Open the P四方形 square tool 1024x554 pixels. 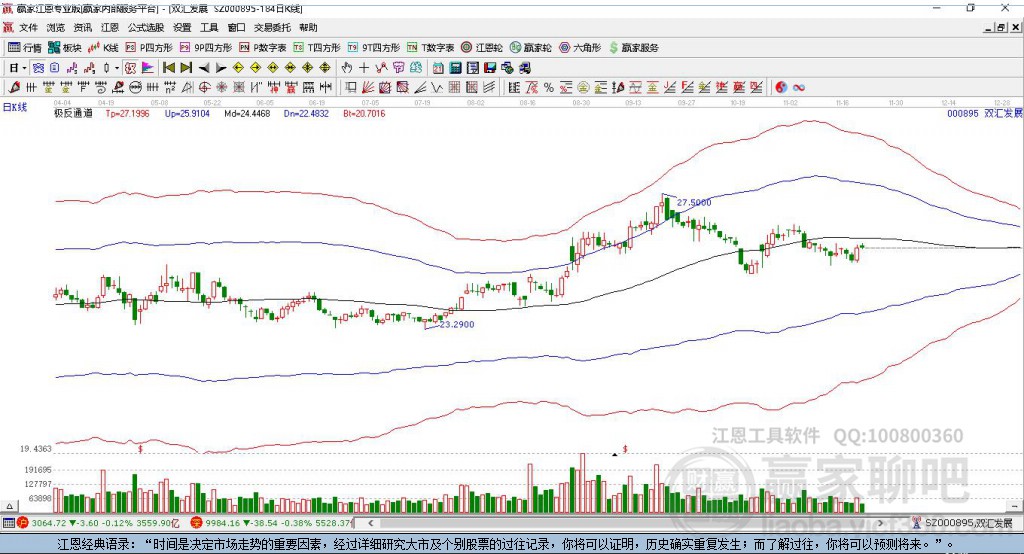149,48
